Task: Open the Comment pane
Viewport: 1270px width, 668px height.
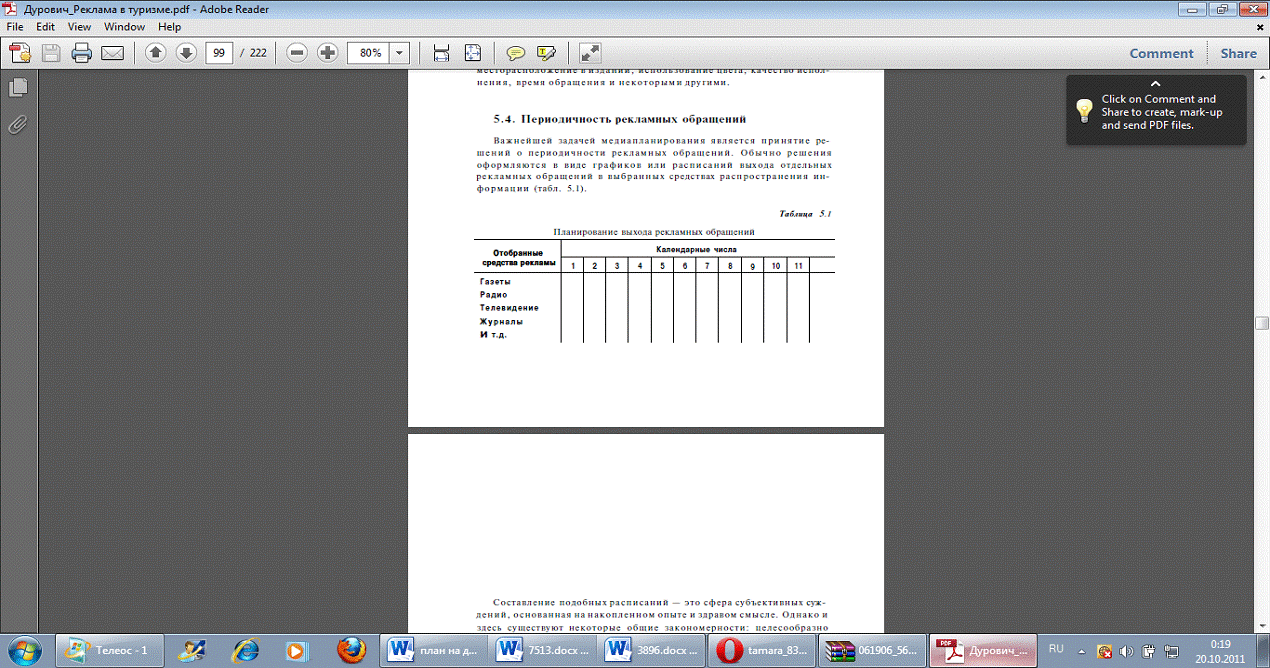Action: click(x=1161, y=54)
